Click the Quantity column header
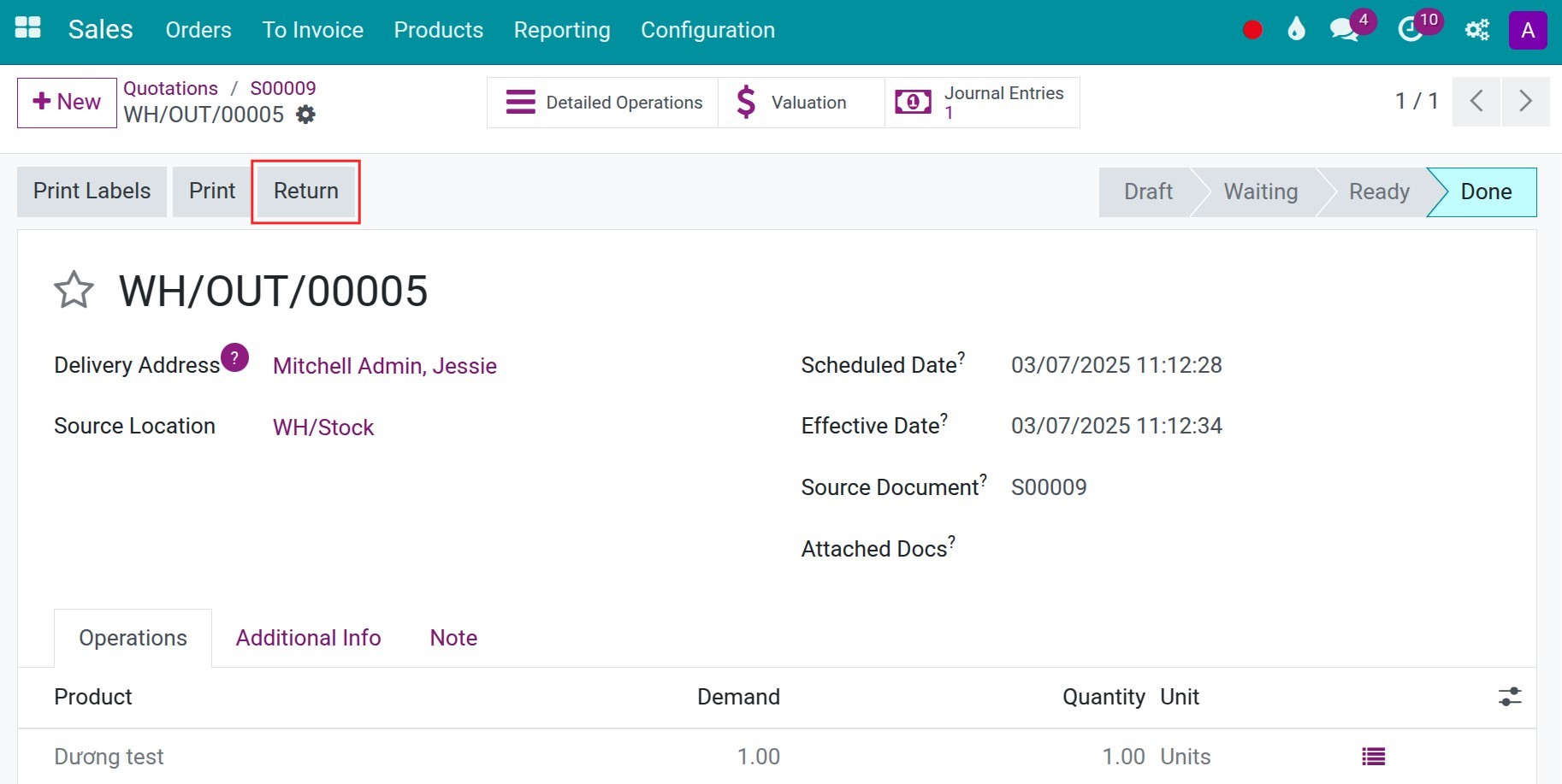 coord(1103,697)
